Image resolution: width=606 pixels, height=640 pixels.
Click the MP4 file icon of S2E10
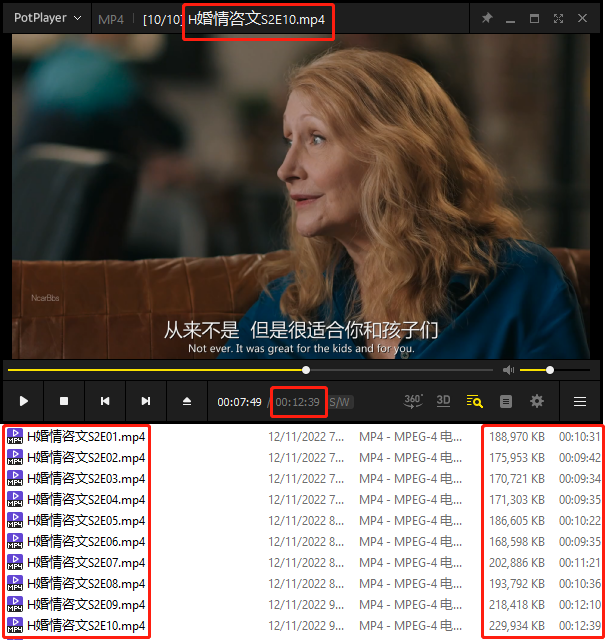(15, 625)
